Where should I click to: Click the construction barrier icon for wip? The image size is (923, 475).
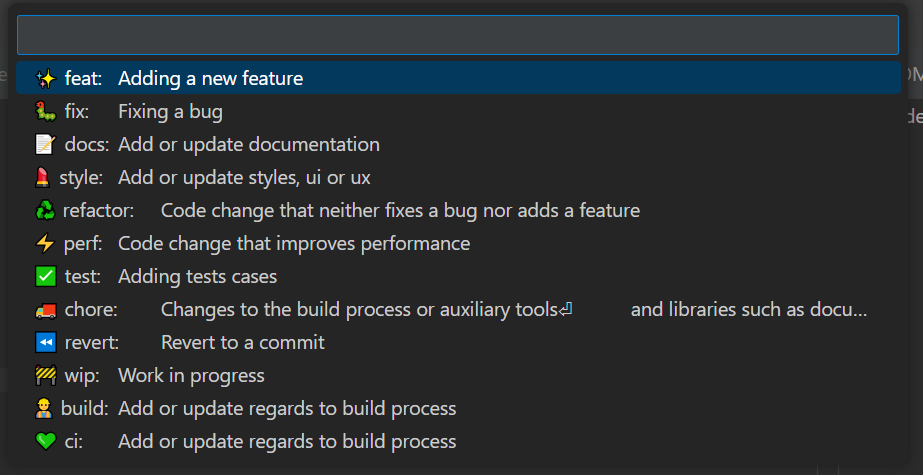[45, 375]
